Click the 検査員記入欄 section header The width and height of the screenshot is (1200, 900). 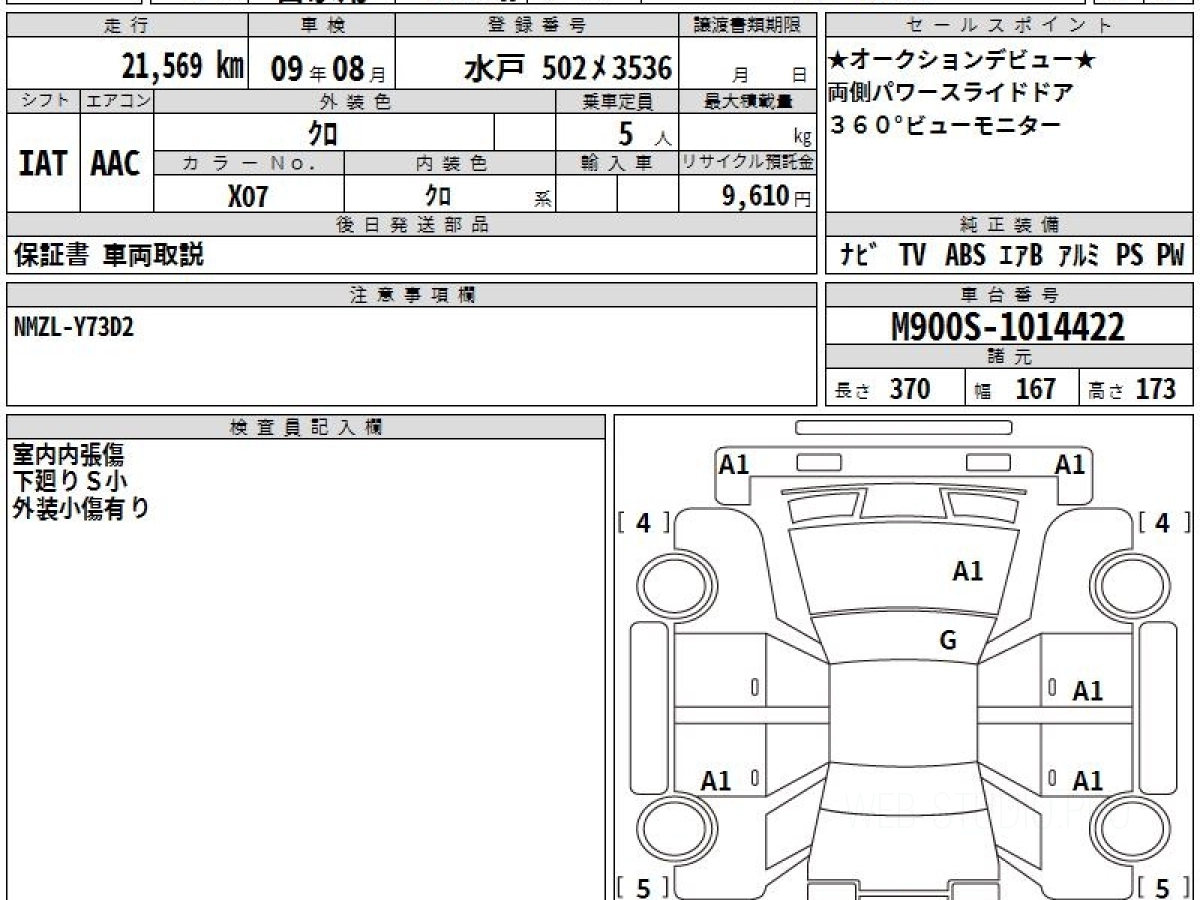point(306,427)
